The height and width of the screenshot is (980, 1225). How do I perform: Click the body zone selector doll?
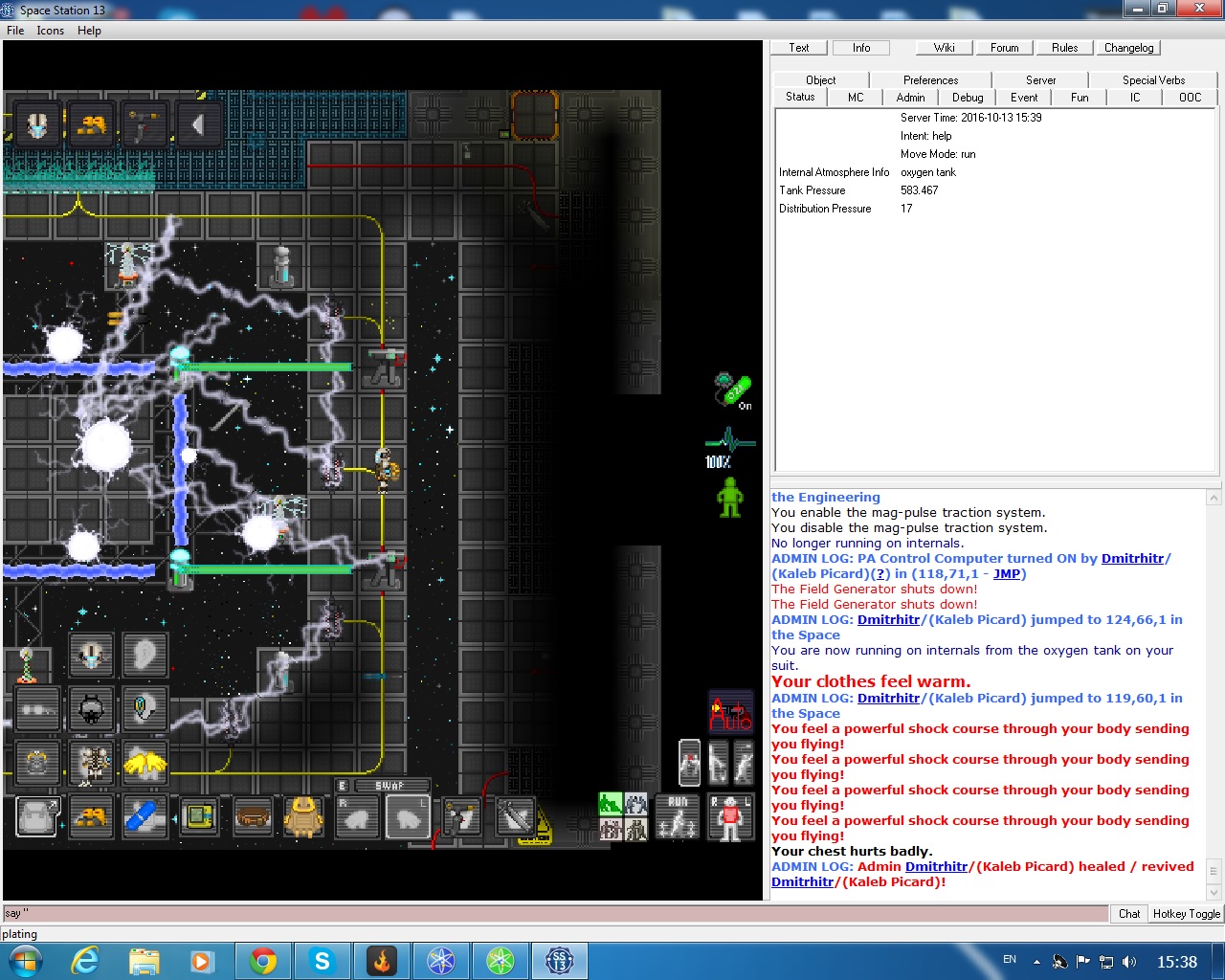pos(730,817)
